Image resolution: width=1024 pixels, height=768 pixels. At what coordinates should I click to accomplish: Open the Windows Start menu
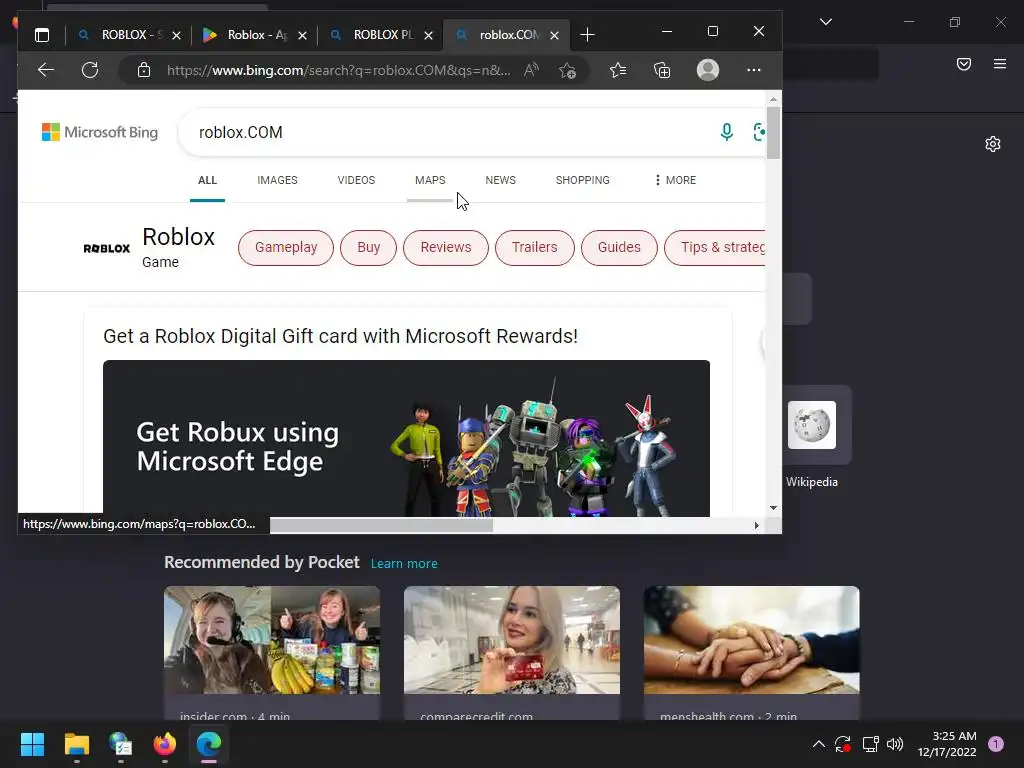[x=33, y=744]
